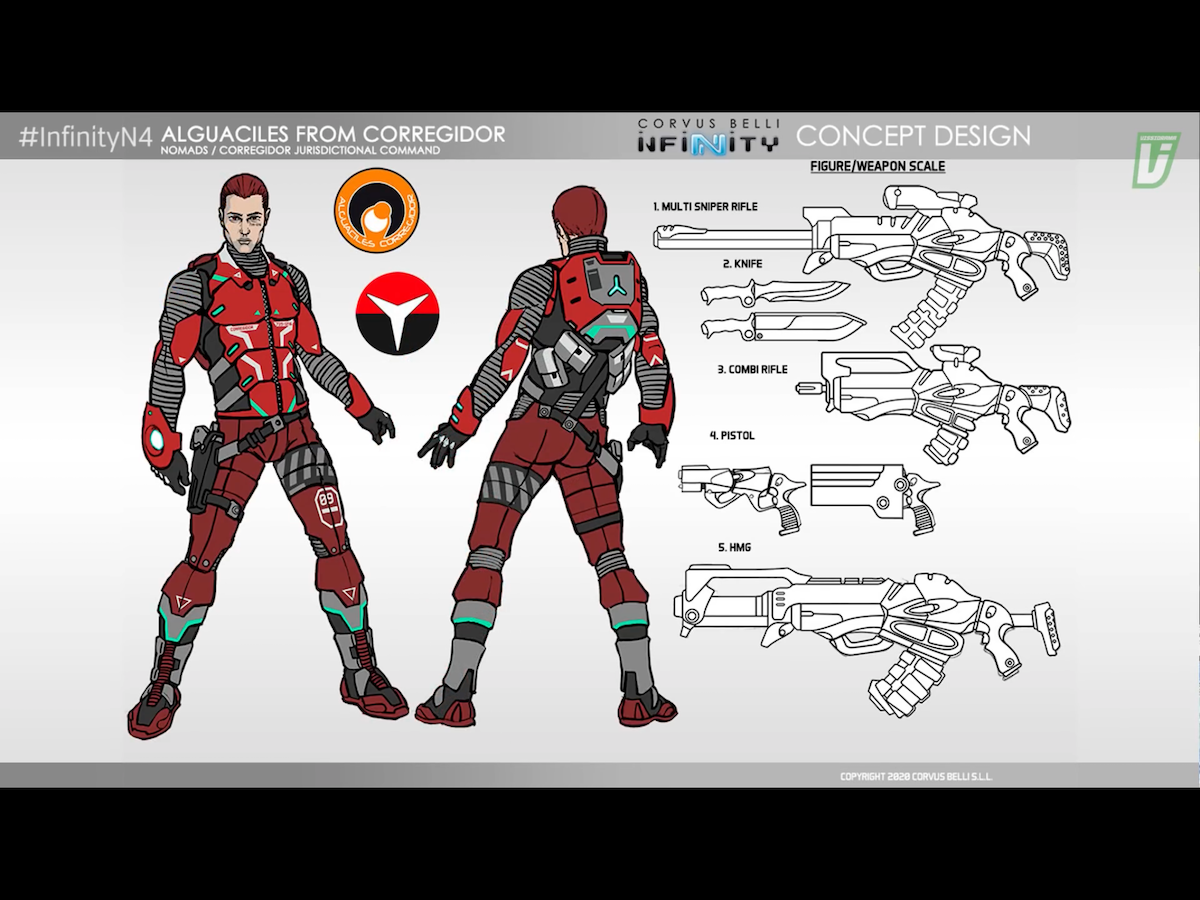Click the Copyright 2020 Corvus Belli text
The width and height of the screenshot is (1200, 900).
[916, 777]
